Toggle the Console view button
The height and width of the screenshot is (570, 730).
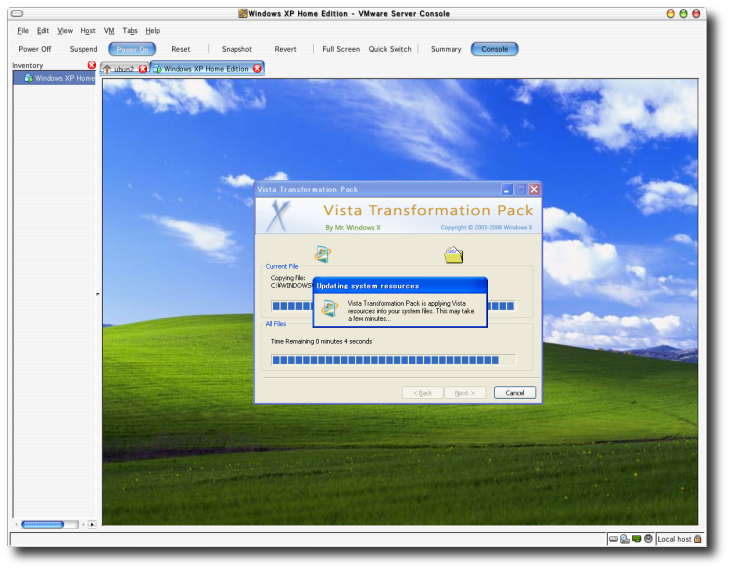tap(494, 49)
